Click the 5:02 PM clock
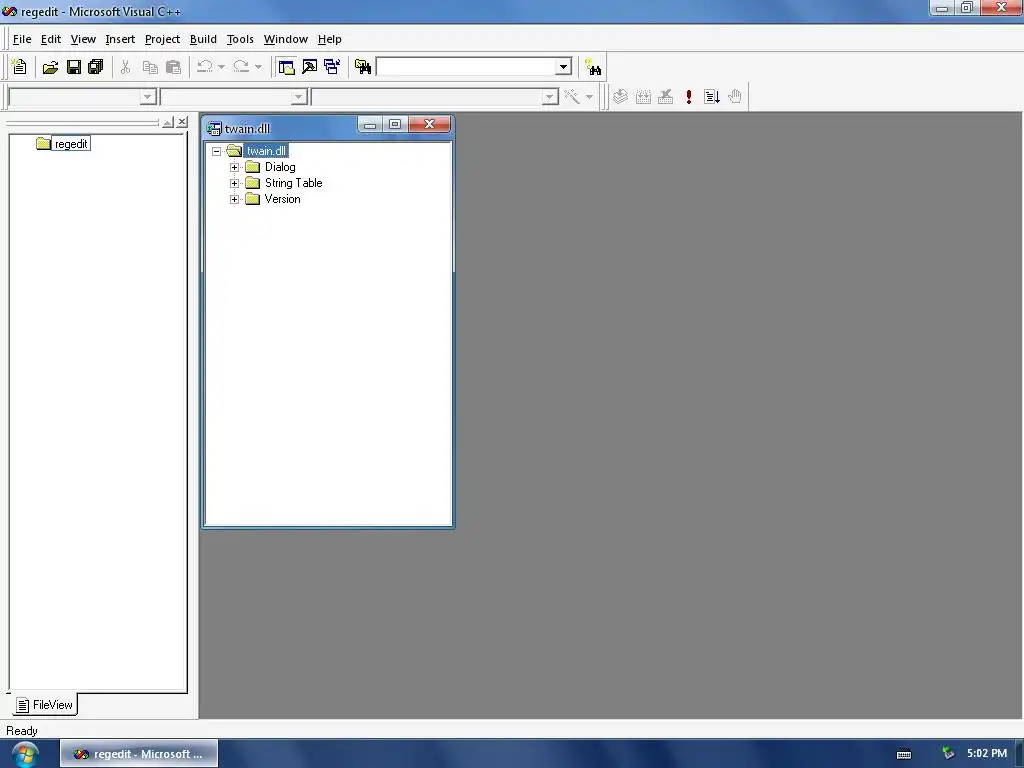Viewport: 1024px width, 768px height. tap(987, 753)
